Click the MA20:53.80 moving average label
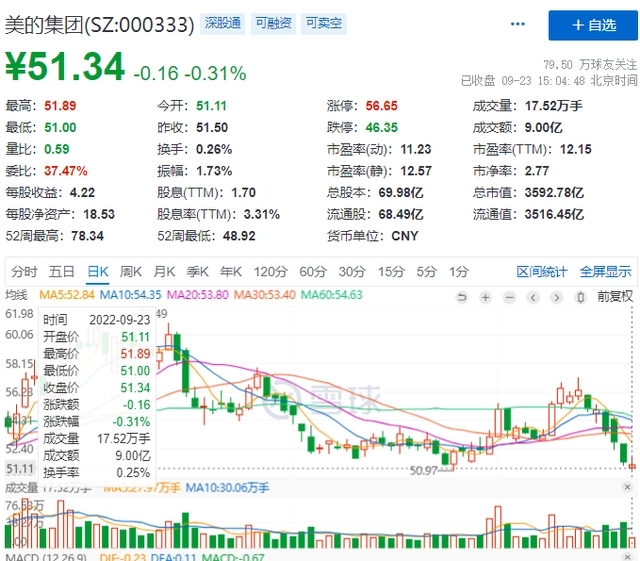 point(198,295)
